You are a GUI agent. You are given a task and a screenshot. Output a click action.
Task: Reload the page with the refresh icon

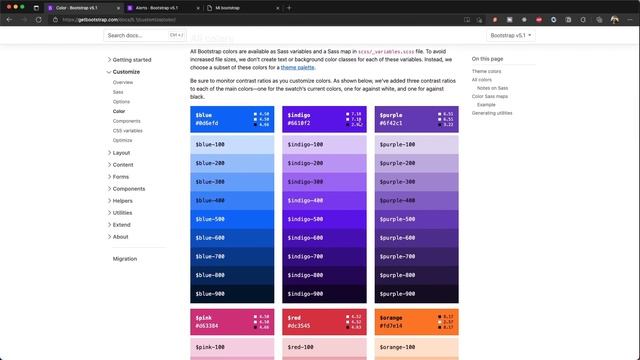click(38, 20)
